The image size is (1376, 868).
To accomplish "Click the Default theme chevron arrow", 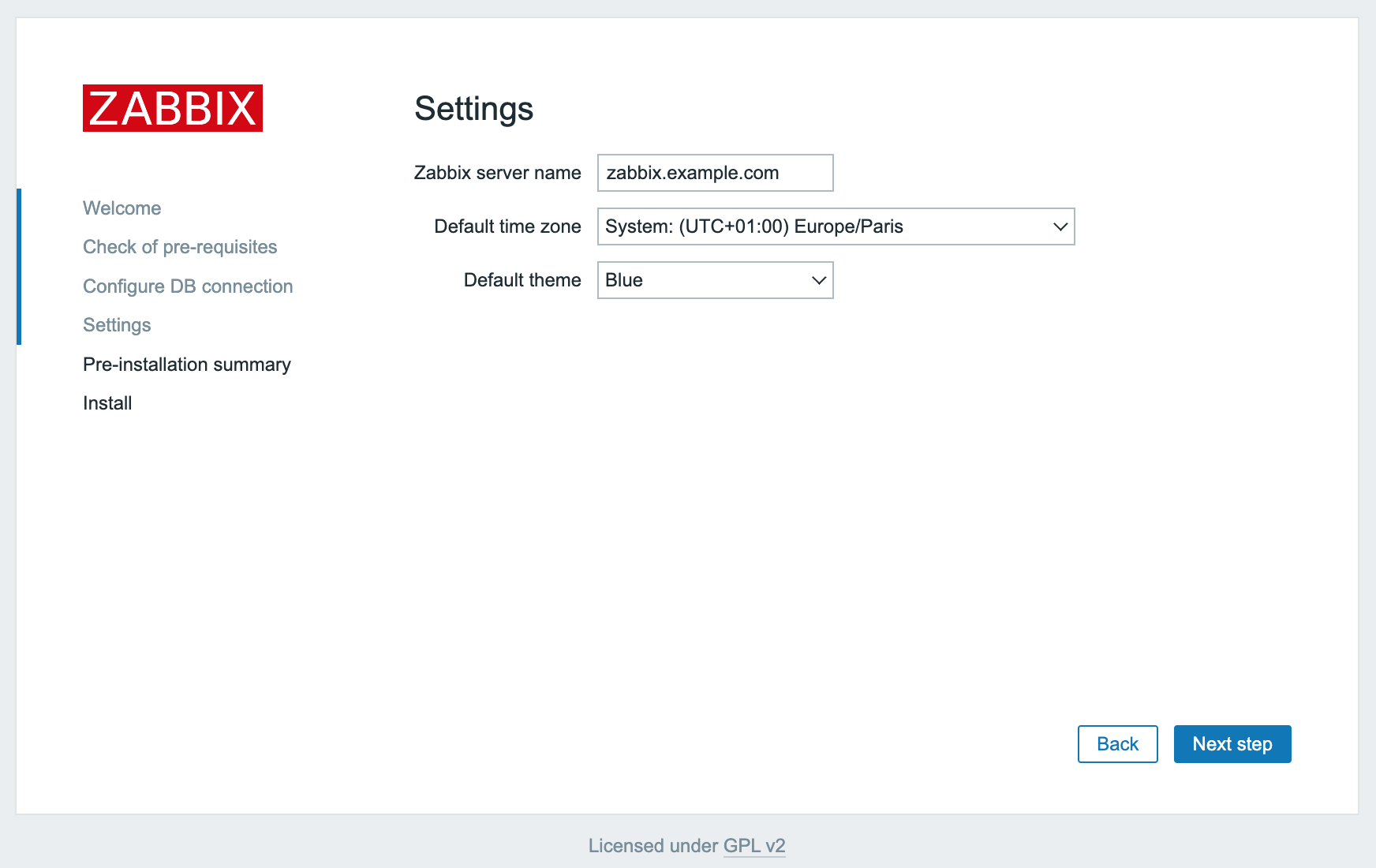I will point(819,280).
